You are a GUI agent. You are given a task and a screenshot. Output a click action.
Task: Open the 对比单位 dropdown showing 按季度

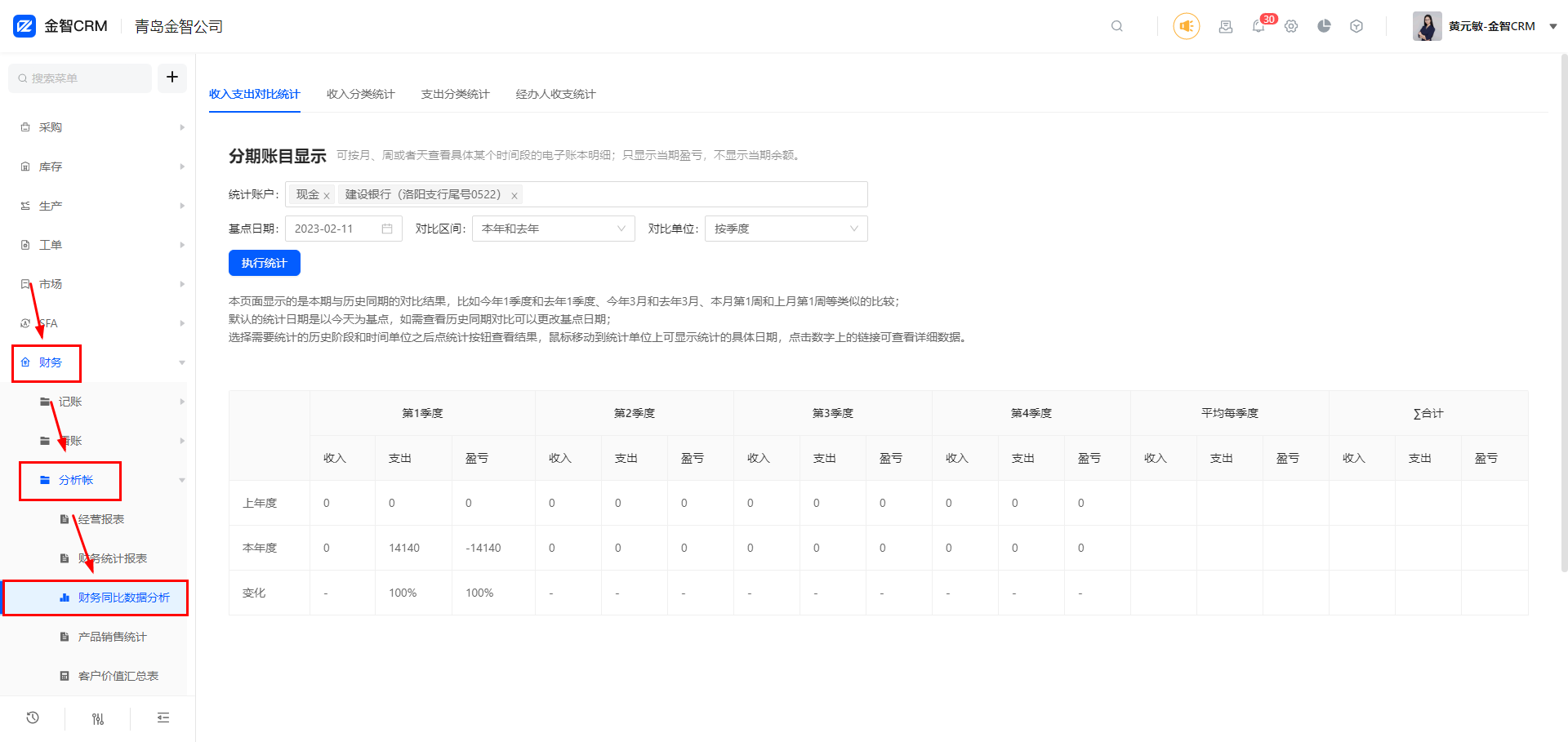tap(786, 229)
